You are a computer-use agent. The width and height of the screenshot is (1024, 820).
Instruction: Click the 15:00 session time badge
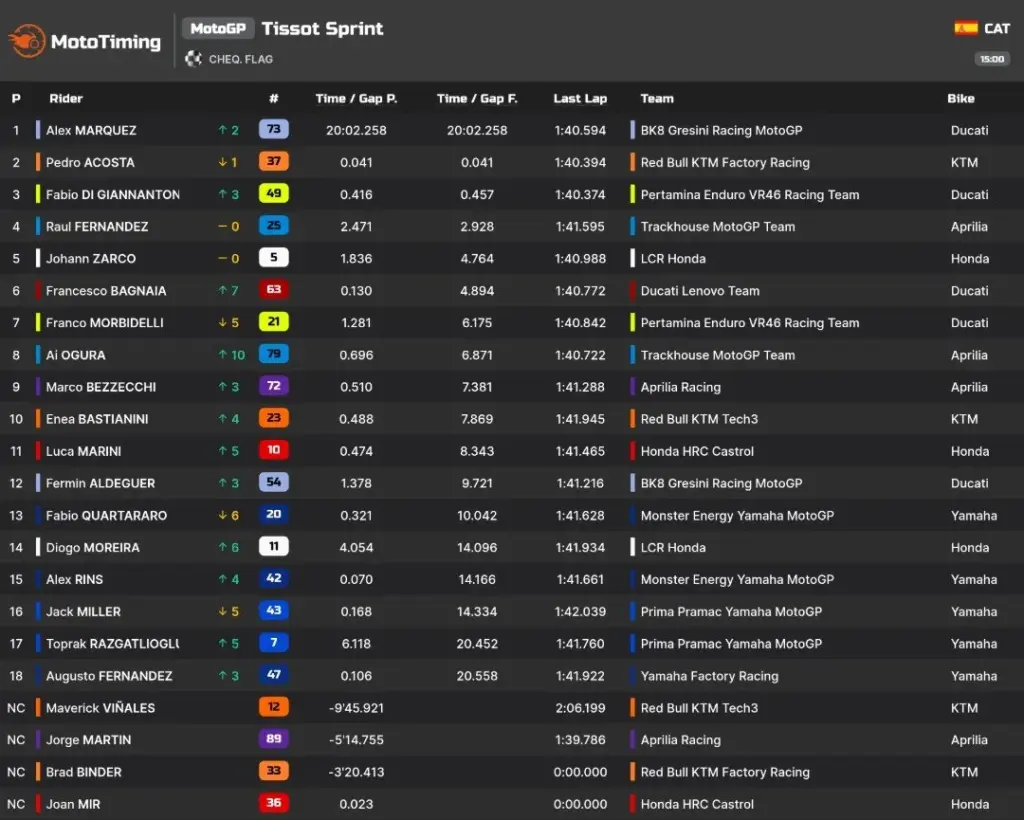pos(992,59)
